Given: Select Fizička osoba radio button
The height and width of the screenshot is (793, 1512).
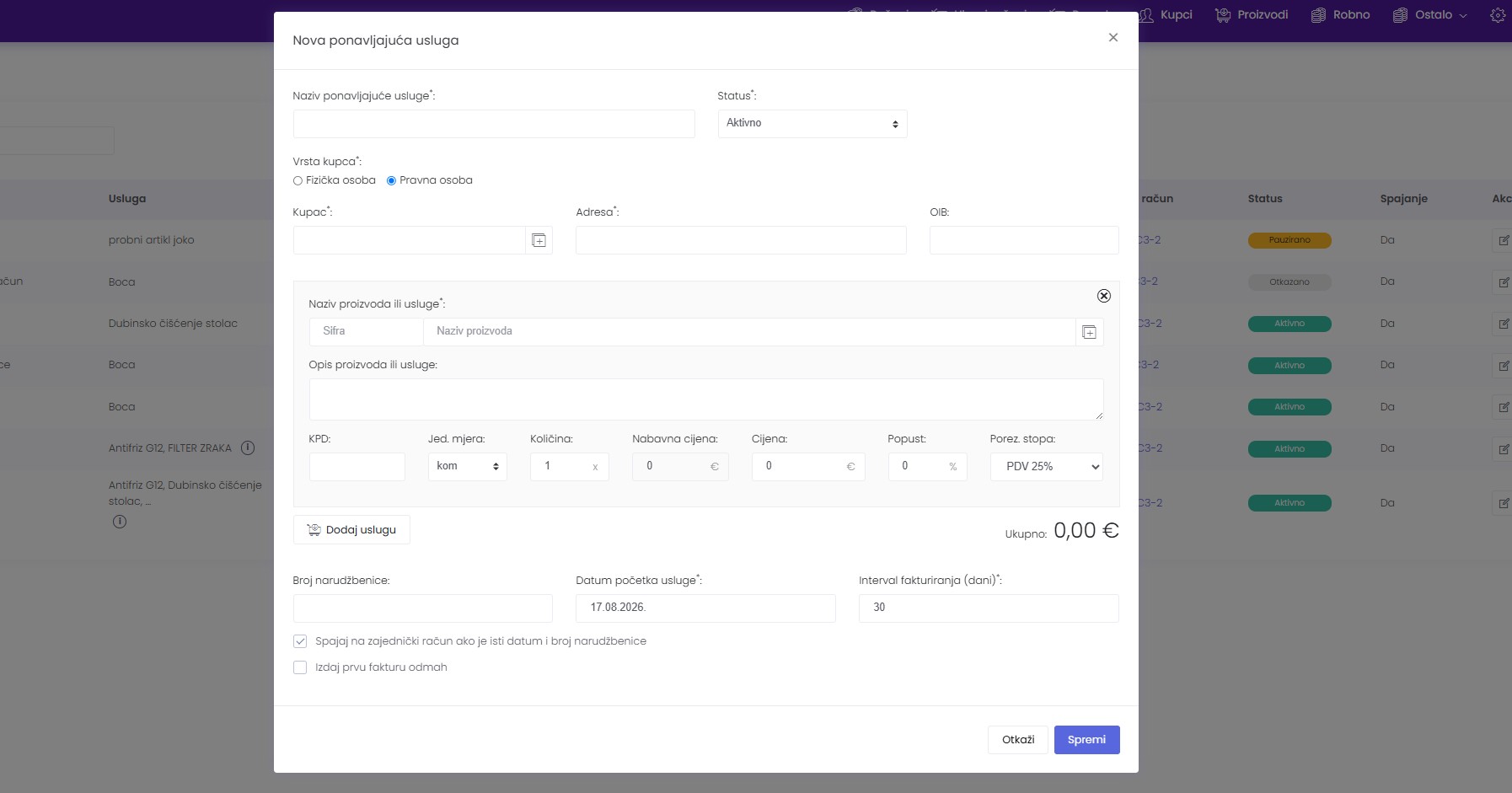Looking at the screenshot, I should pos(298,180).
